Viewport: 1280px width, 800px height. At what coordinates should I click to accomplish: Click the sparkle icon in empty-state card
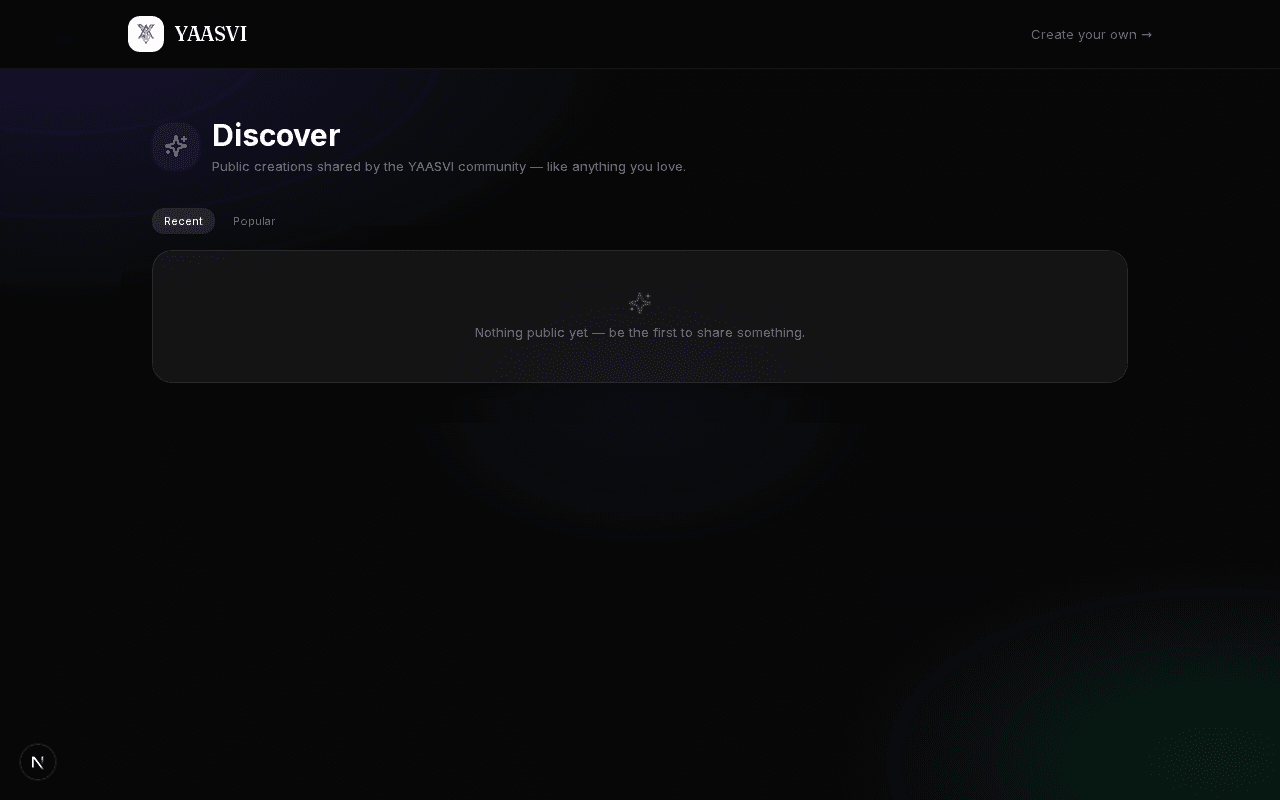click(640, 303)
